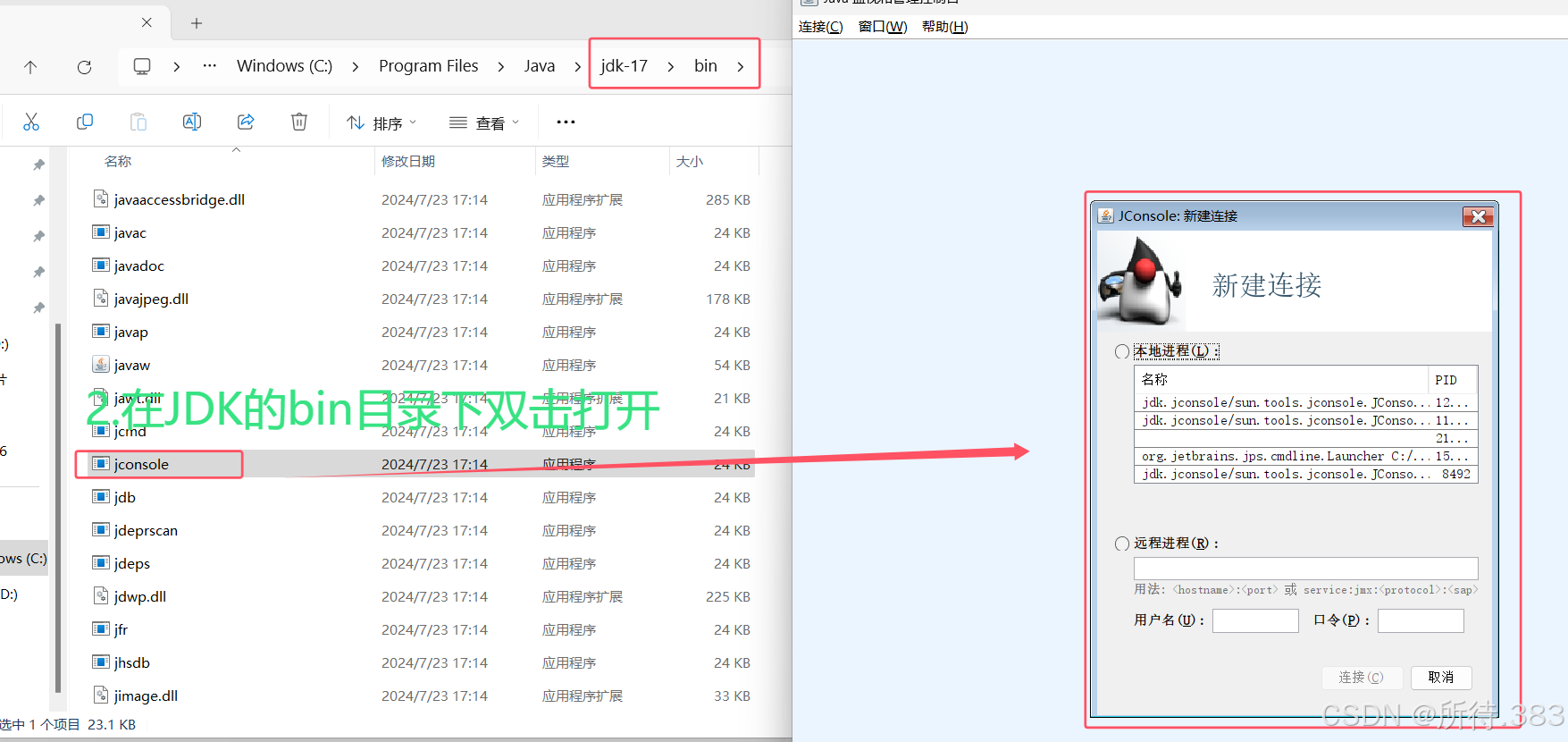Sort files by Name column header
The image size is (1568, 742).
point(118,161)
